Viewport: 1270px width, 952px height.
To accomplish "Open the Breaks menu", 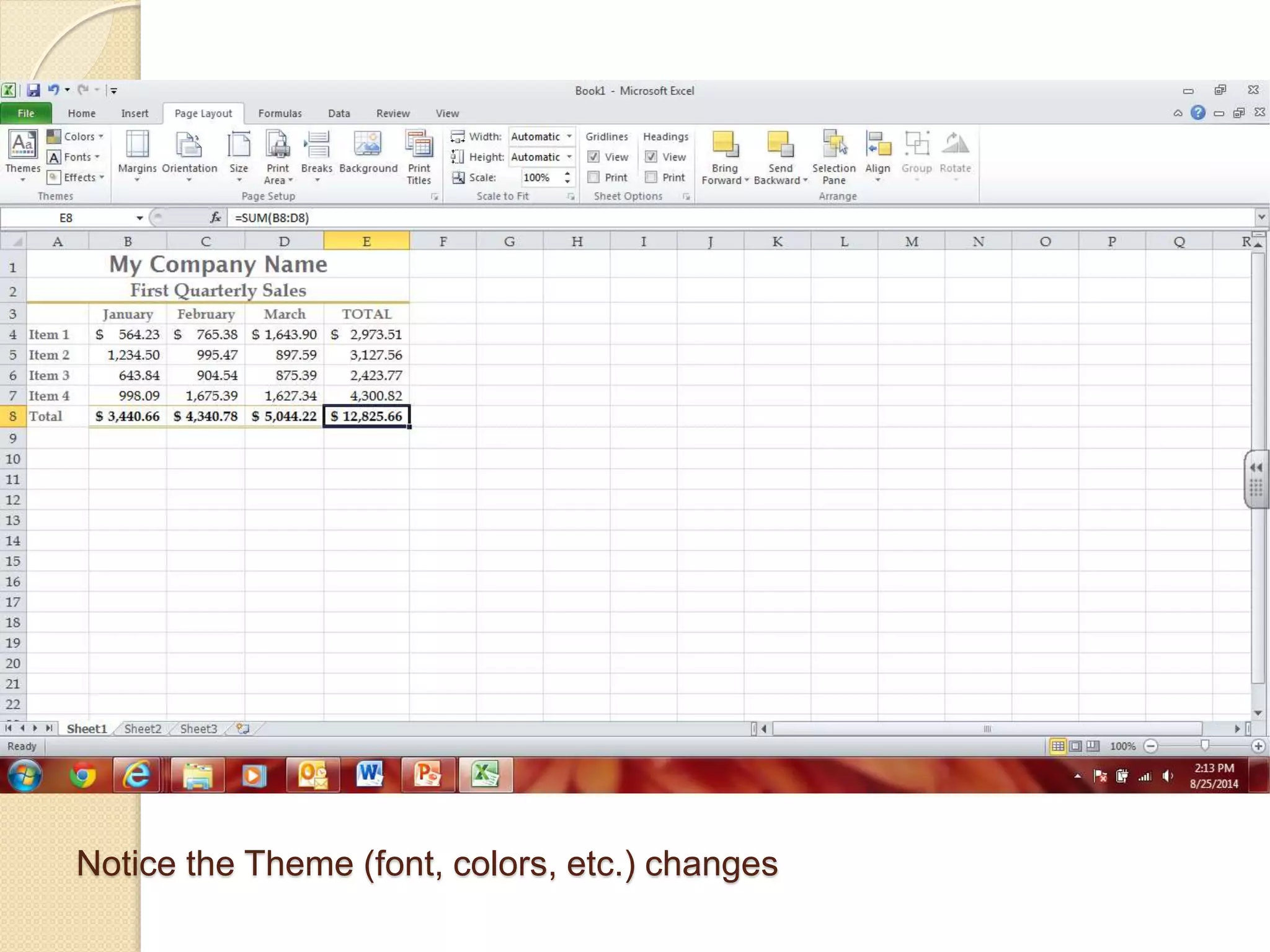I will (x=317, y=155).
